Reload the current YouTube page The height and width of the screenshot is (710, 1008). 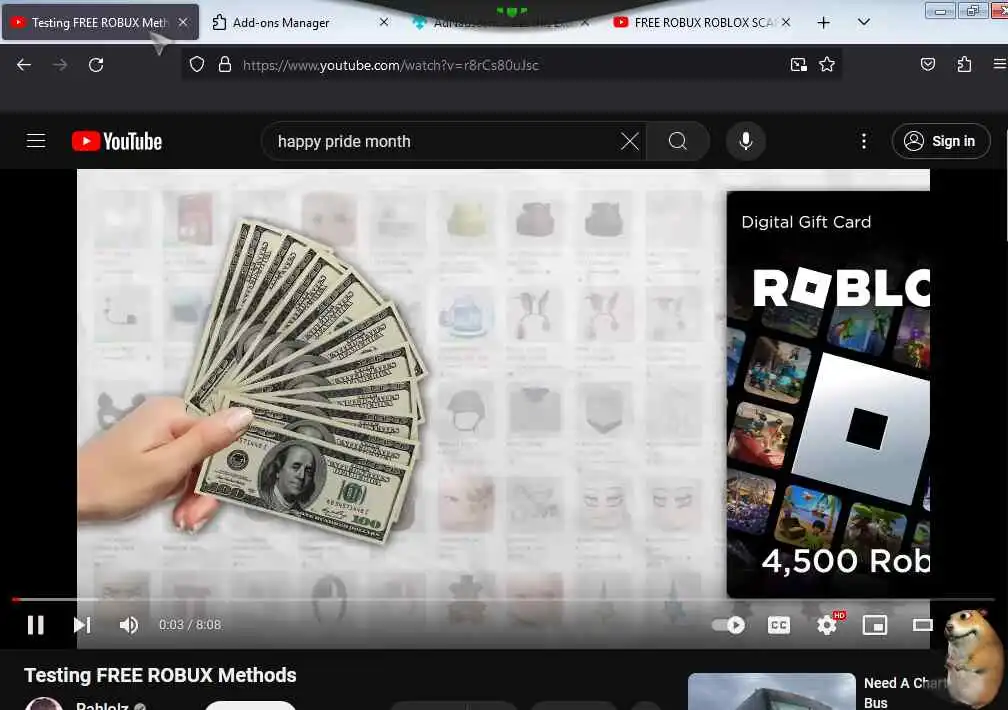click(x=96, y=65)
